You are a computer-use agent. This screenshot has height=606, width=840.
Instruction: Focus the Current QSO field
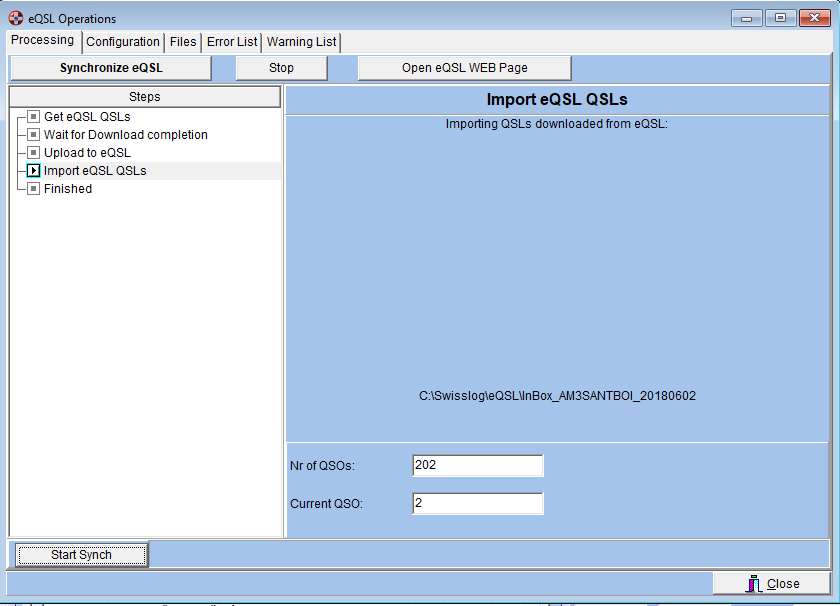(x=477, y=504)
